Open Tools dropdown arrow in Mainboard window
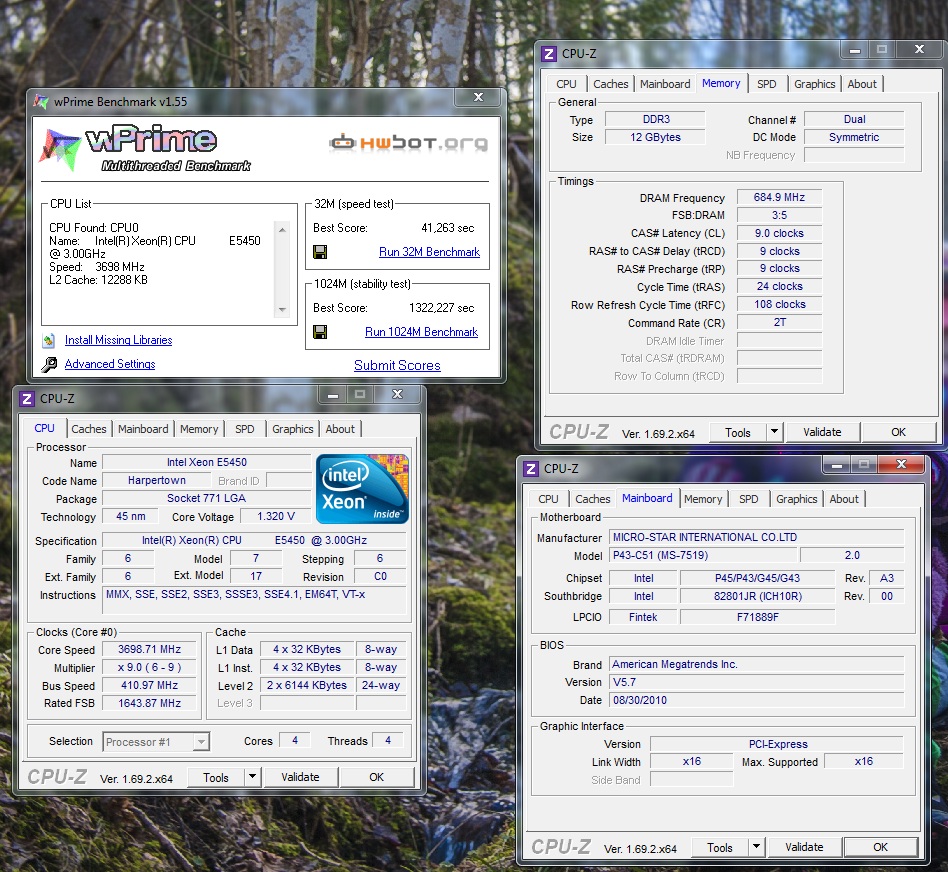 coord(756,847)
